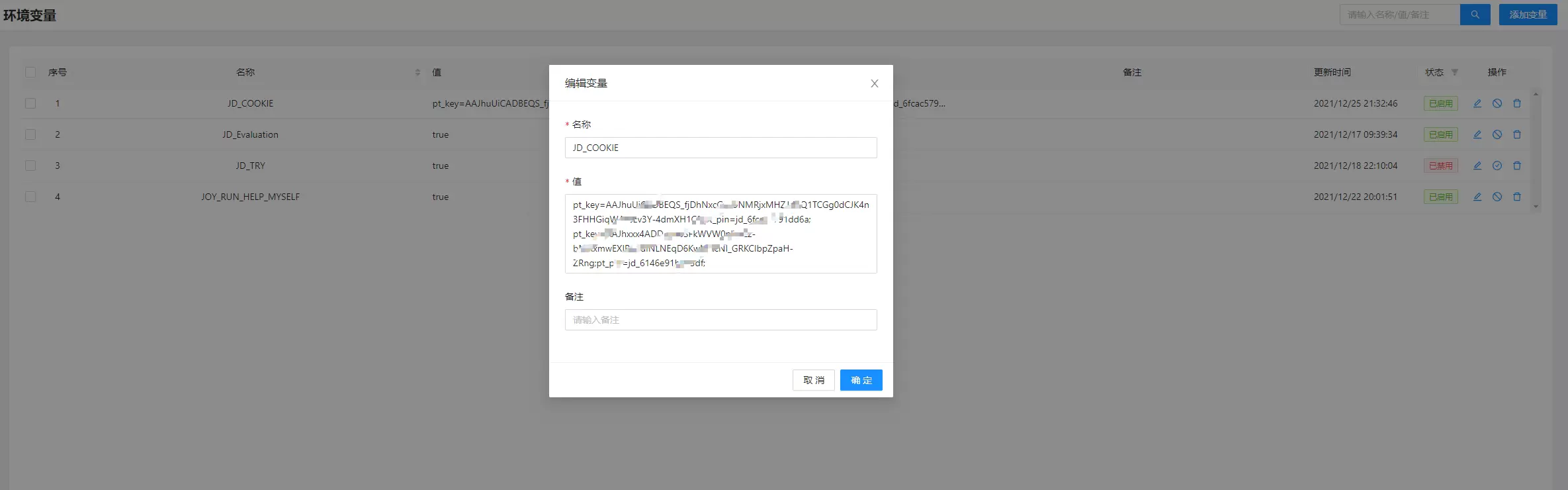
Task: Click the 序号 column header
Action: 58,72
